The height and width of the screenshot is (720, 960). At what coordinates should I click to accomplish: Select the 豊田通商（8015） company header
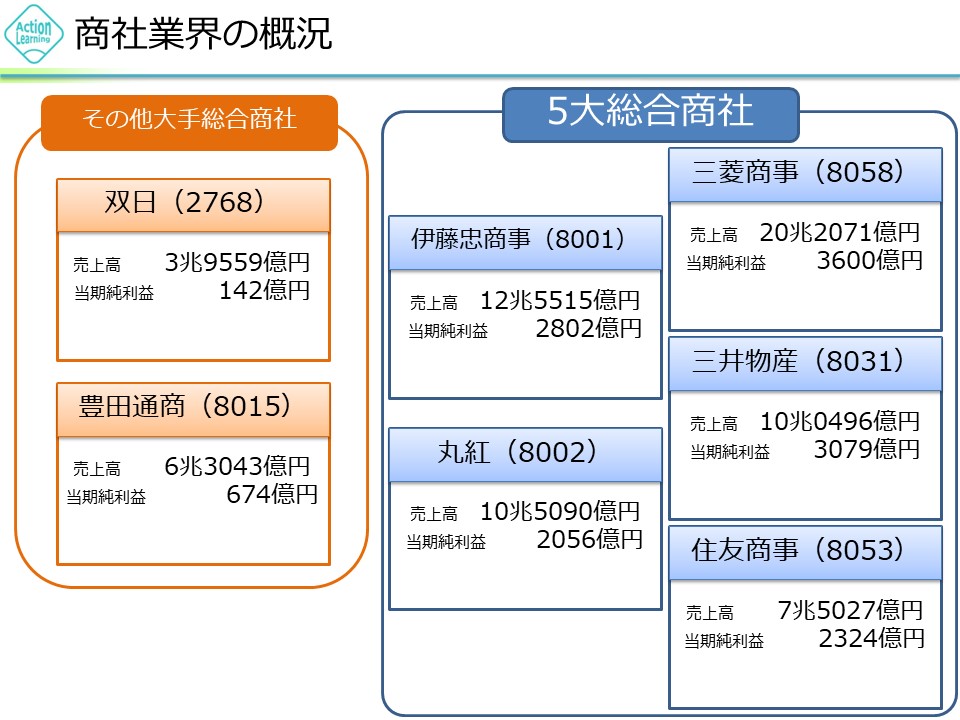(x=193, y=408)
